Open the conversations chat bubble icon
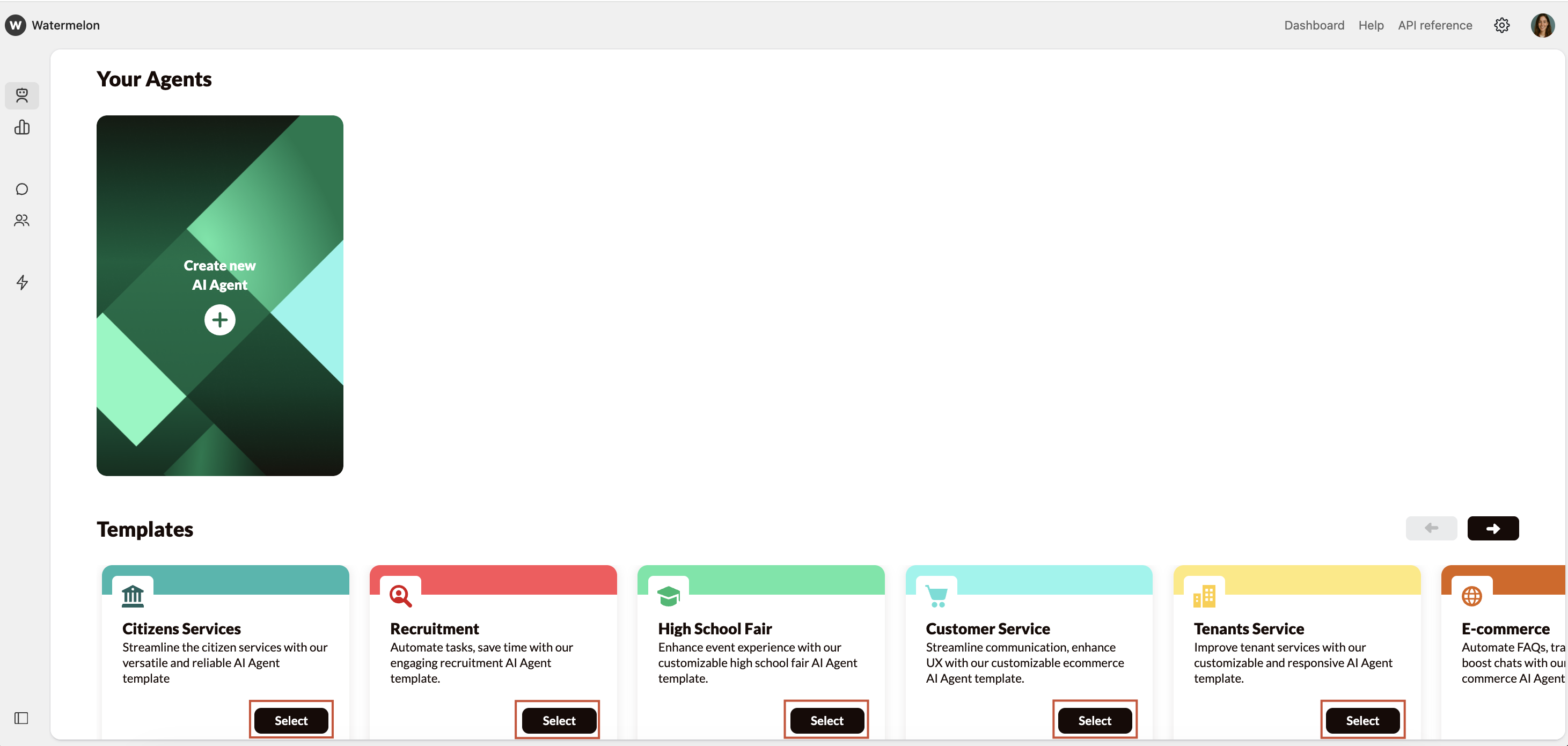The width and height of the screenshot is (1568, 746). [22, 189]
